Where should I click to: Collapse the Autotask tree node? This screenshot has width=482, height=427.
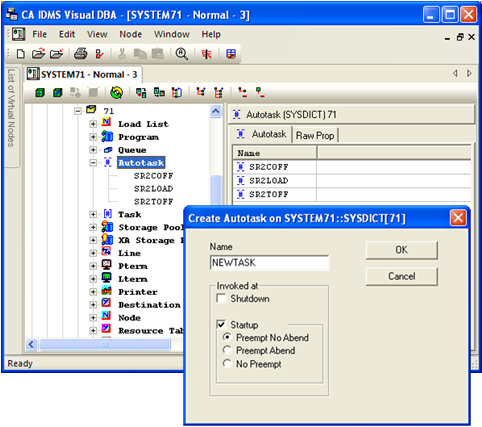93,163
